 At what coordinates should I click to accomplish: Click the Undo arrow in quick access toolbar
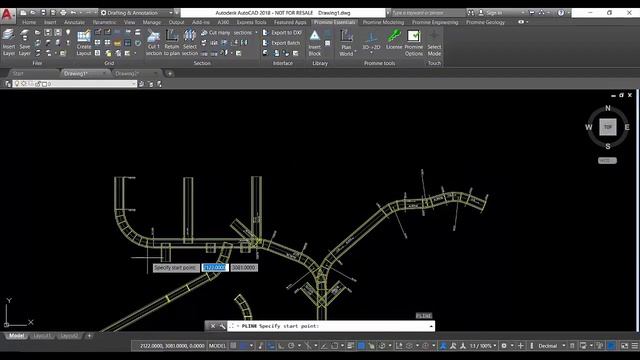pos(73,13)
